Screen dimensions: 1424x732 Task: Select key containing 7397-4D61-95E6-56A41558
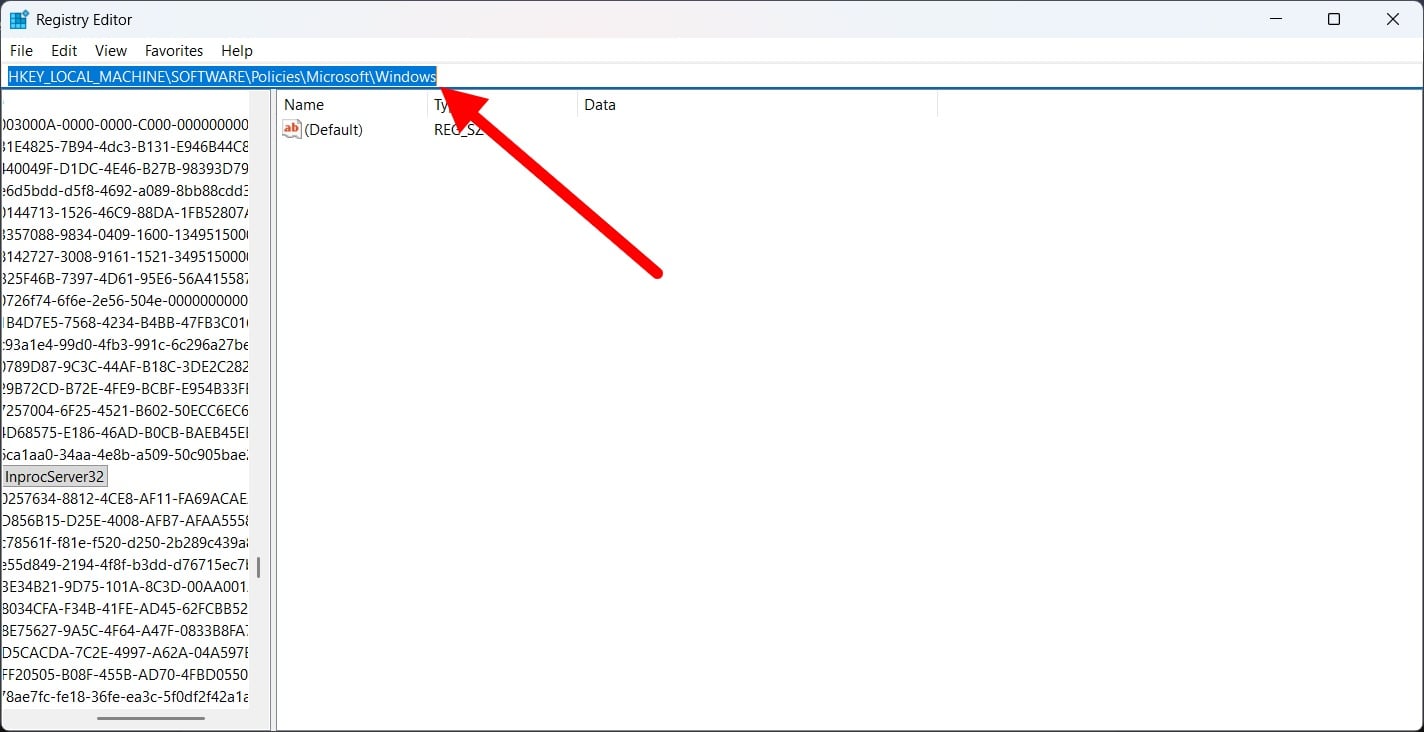(125, 278)
